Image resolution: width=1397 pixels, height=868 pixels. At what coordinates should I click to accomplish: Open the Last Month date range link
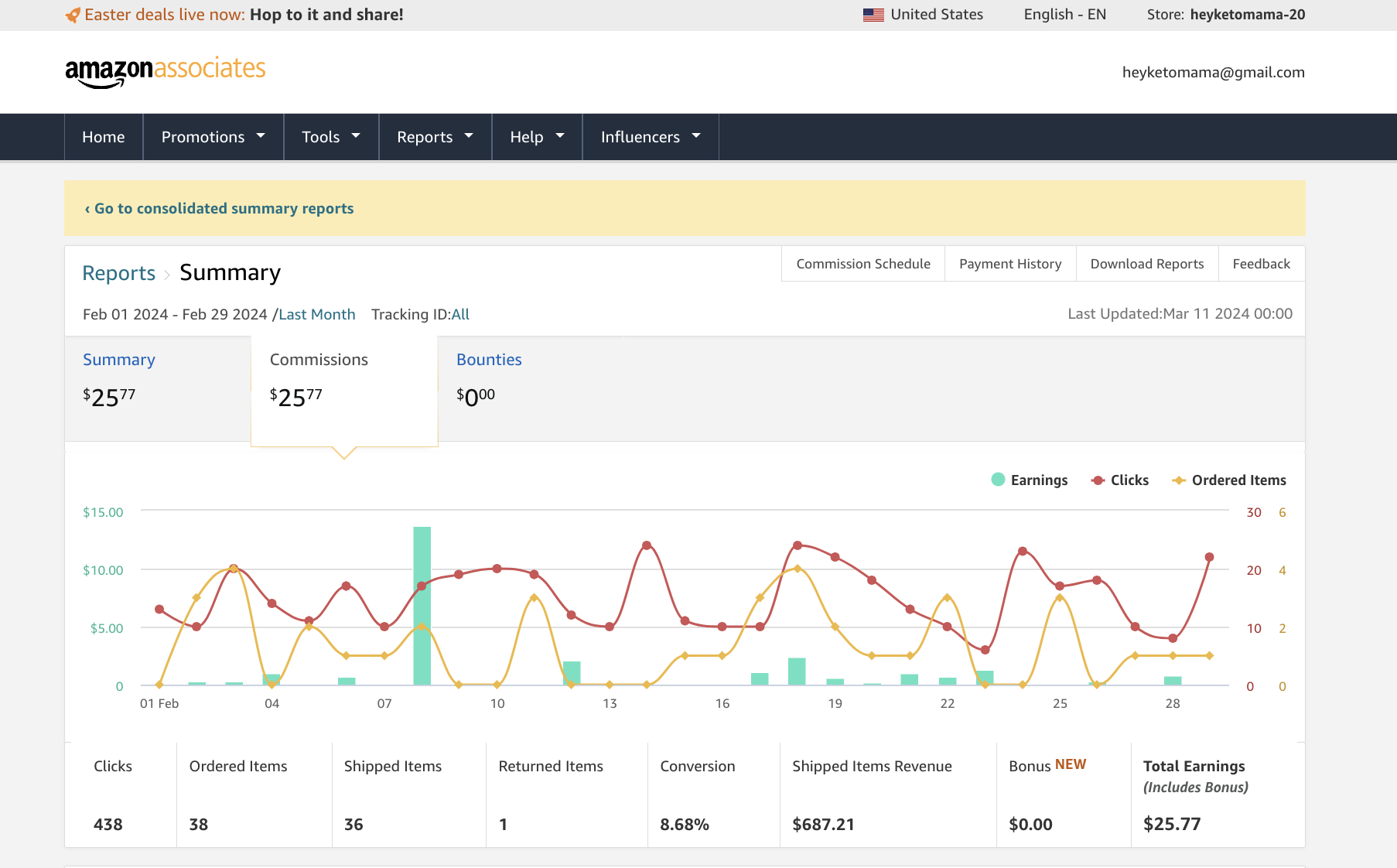point(317,315)
